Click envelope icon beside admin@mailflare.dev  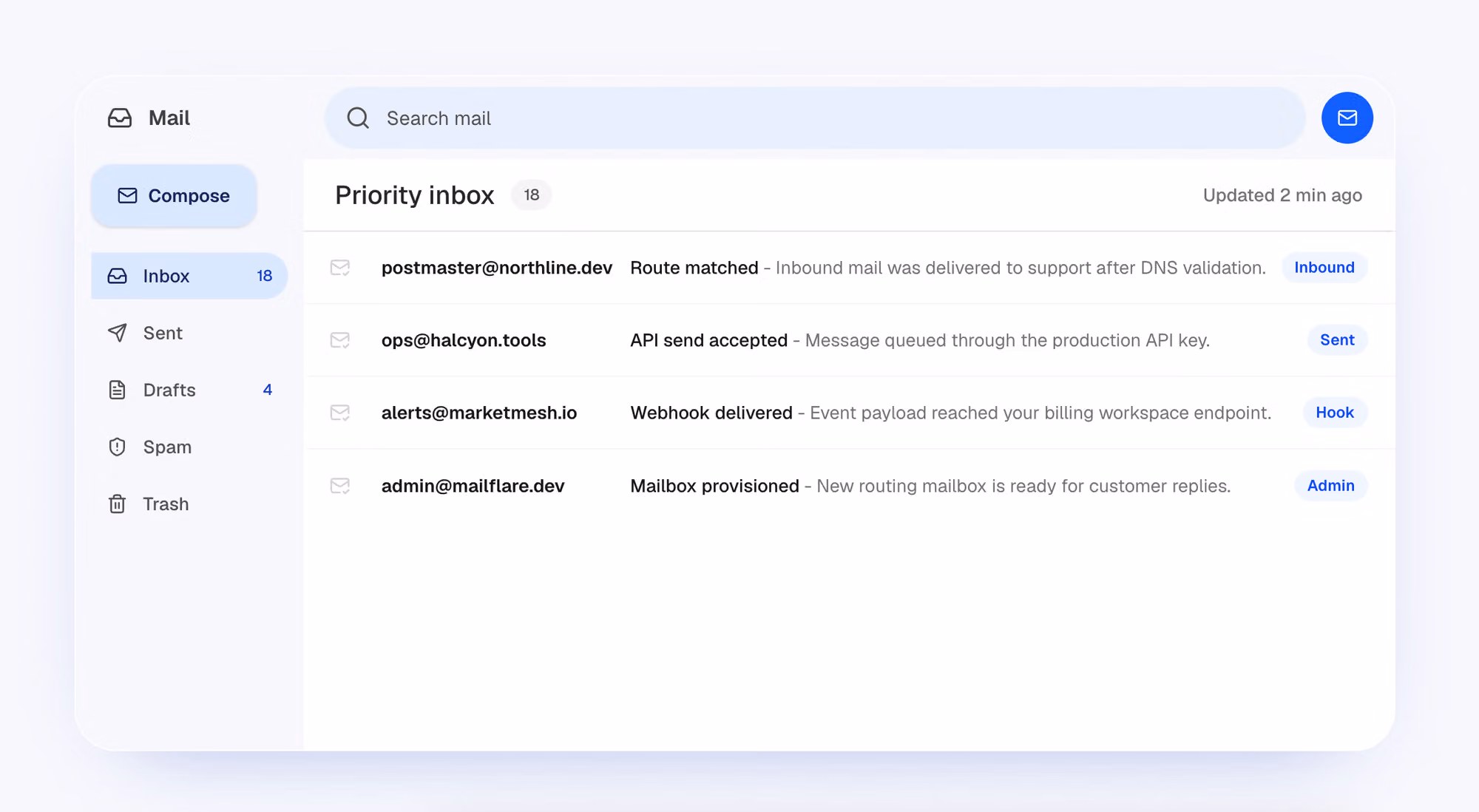click(340, 486)
